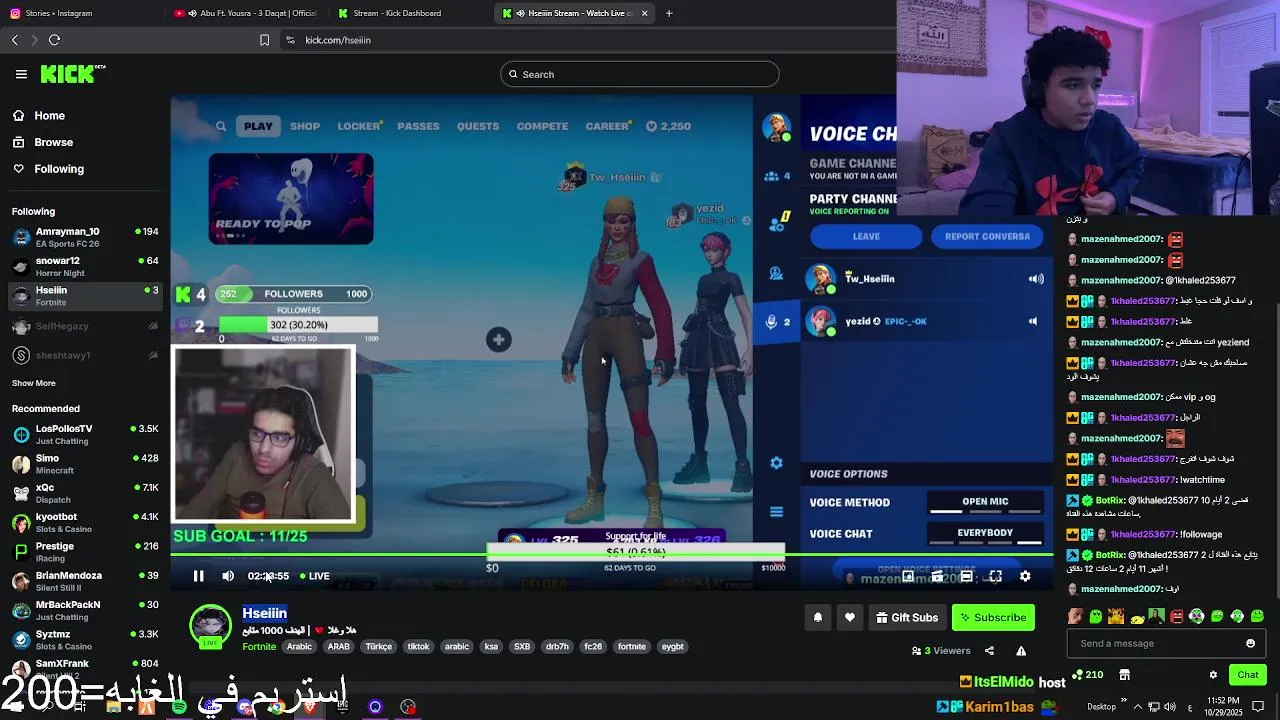Open sheshtawy1 channel in Following list
This screenshot has width=1280, height=720.
tap(85, 356)
